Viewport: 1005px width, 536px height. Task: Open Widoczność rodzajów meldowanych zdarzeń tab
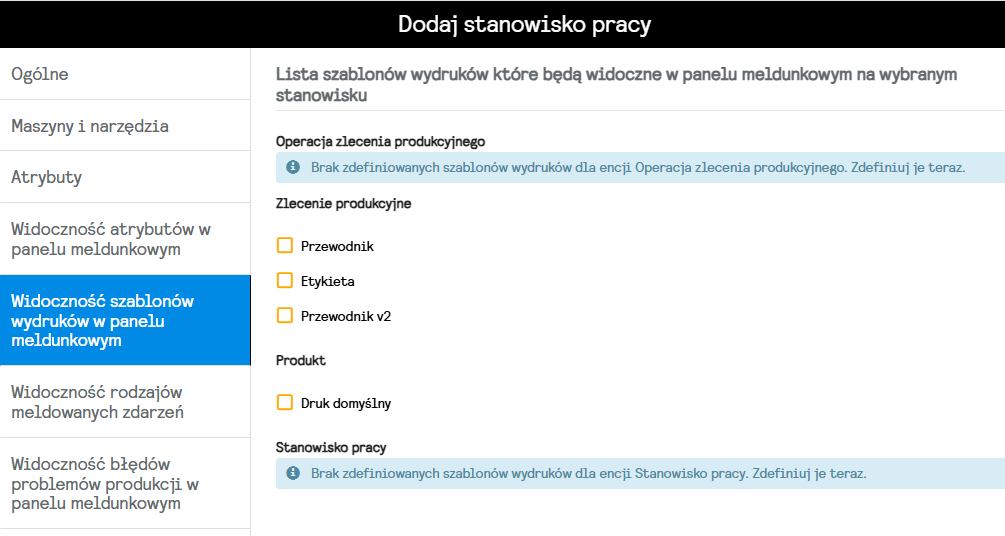point(125,402)
